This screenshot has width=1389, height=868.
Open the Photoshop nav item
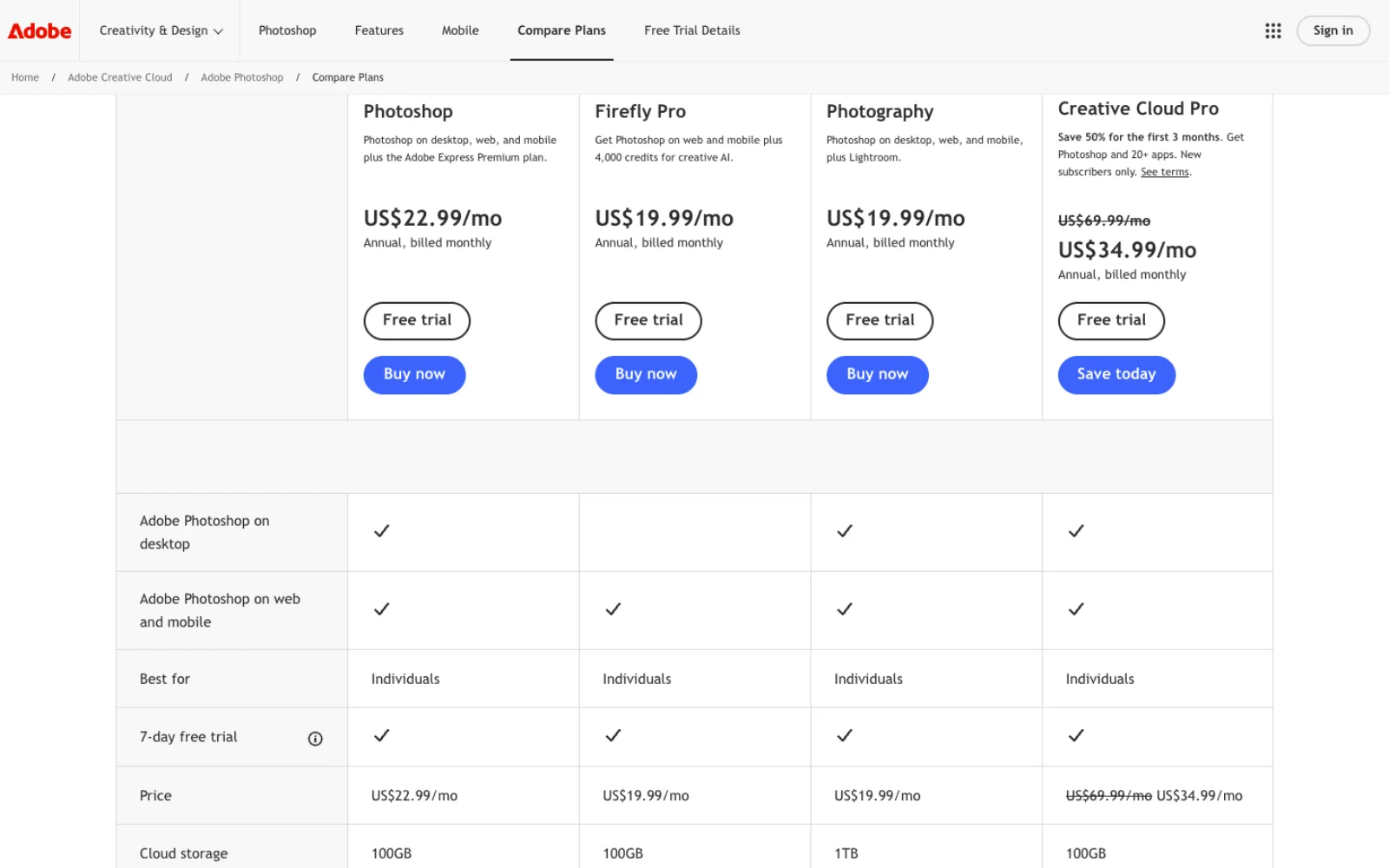tap(287, 30)
